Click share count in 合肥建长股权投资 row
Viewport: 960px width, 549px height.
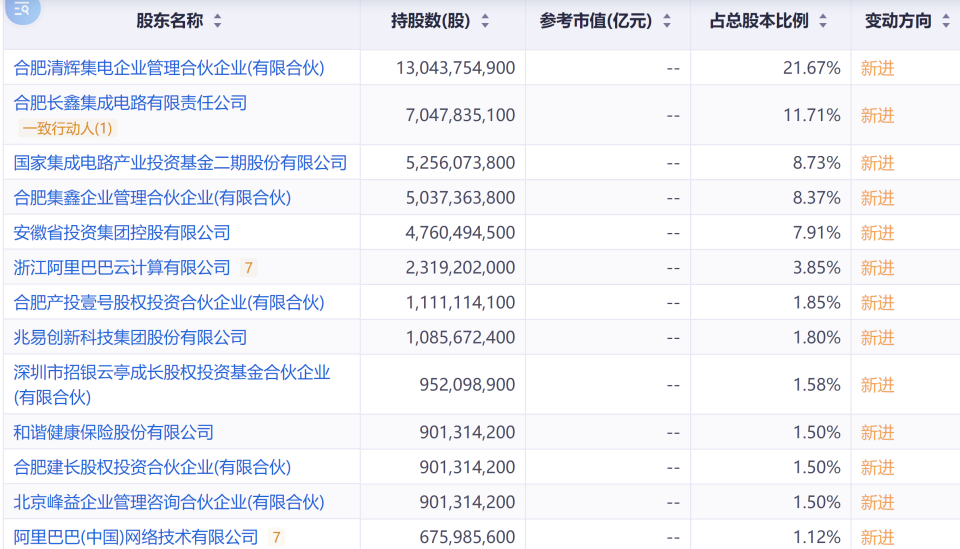(467, 468)
